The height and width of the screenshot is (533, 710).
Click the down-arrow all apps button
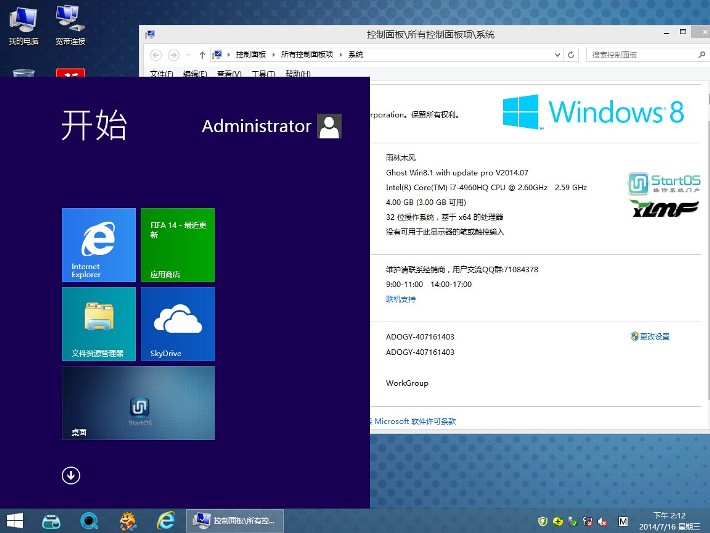coord(71,475)
